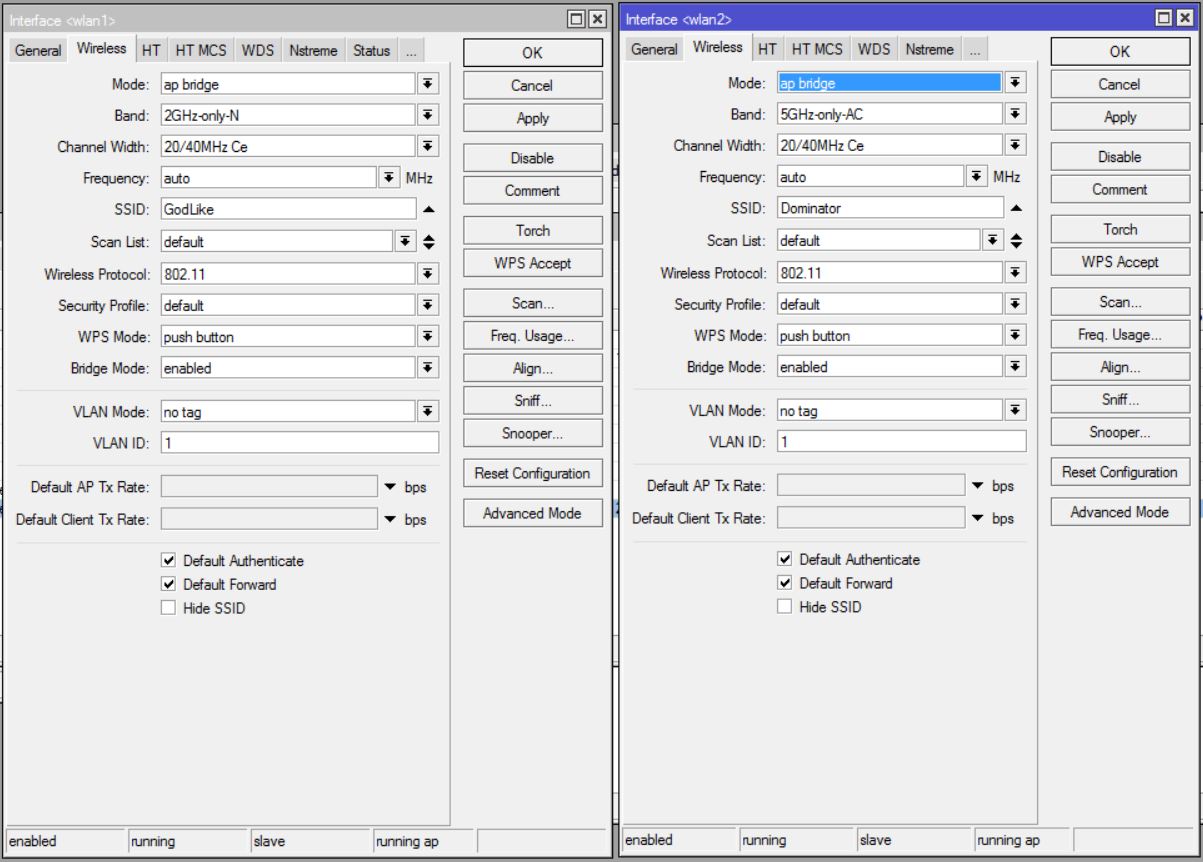
Task: Open Channel Width dropdown in wlan2
Action: pos(1015,145)
